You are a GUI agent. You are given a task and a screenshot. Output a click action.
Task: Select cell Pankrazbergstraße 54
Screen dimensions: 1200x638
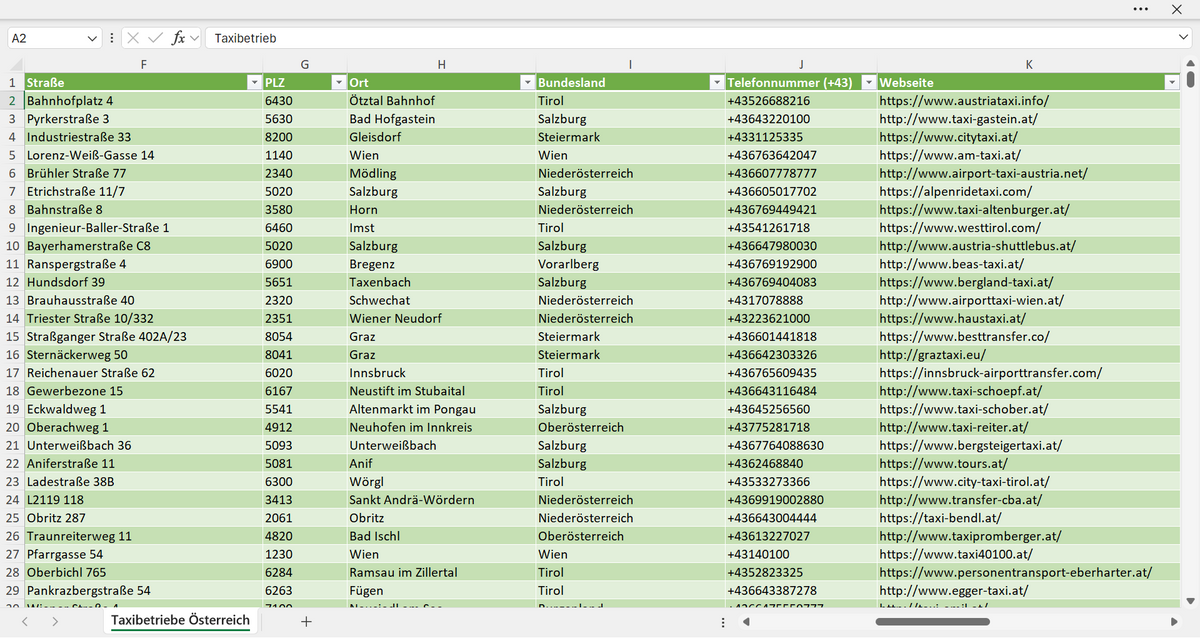coord(143,590)
